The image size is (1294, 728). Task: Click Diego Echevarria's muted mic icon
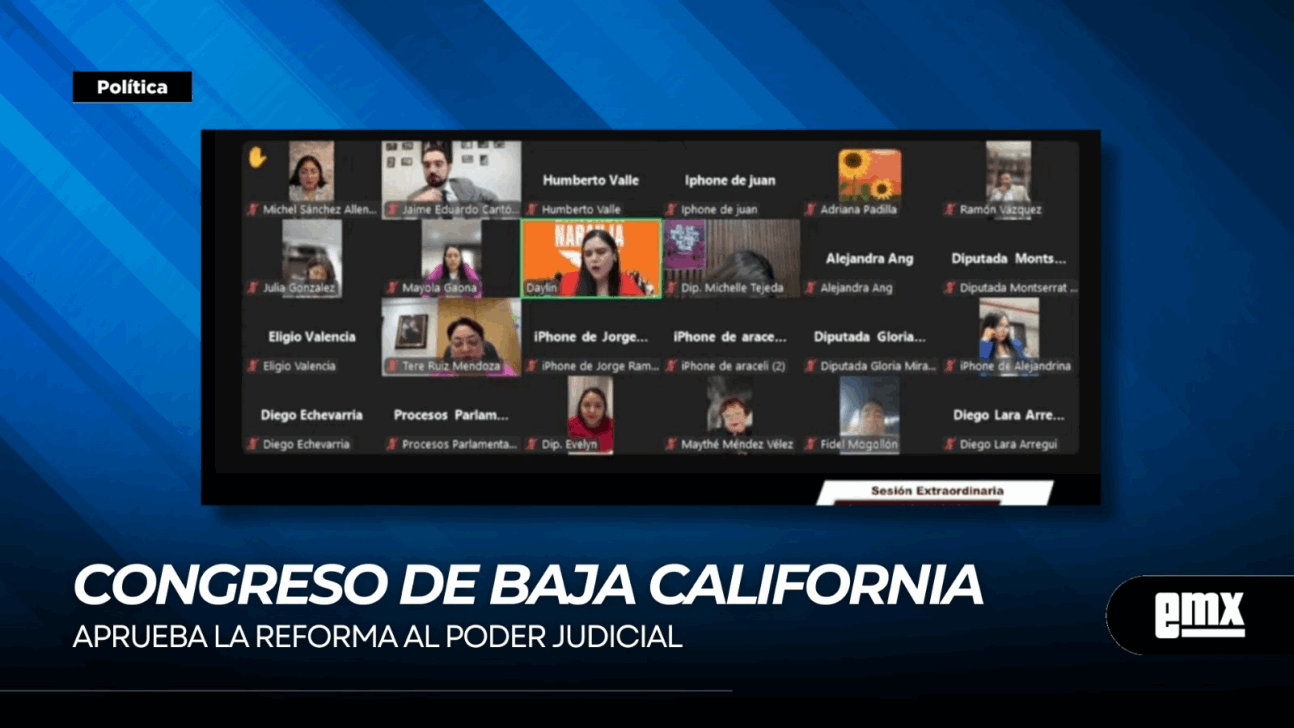[x=254, y=444]
